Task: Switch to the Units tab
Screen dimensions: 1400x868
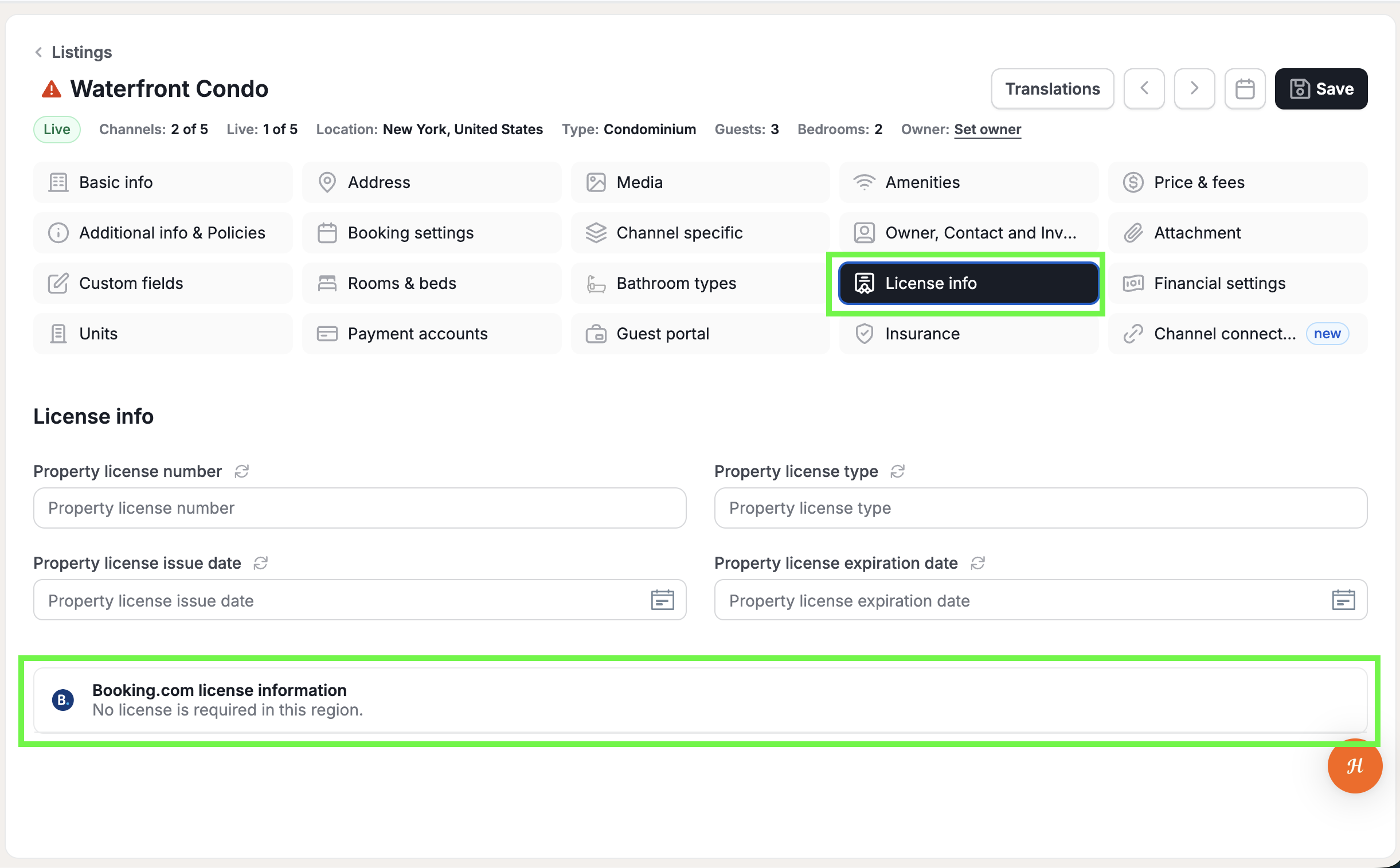Action: [163, 334]
